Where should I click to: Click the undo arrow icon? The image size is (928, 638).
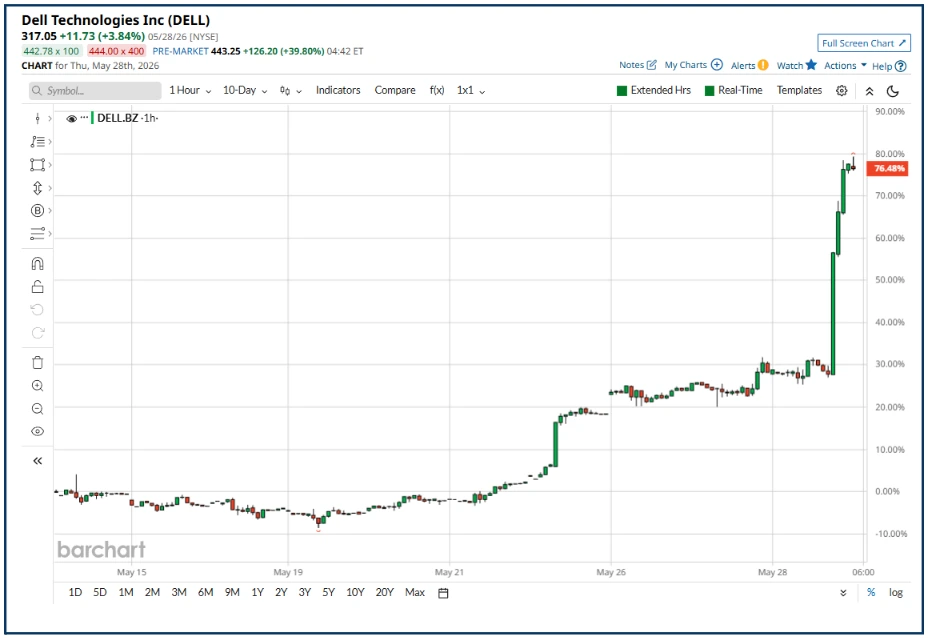pyautogui.click(x=37, y=310)
